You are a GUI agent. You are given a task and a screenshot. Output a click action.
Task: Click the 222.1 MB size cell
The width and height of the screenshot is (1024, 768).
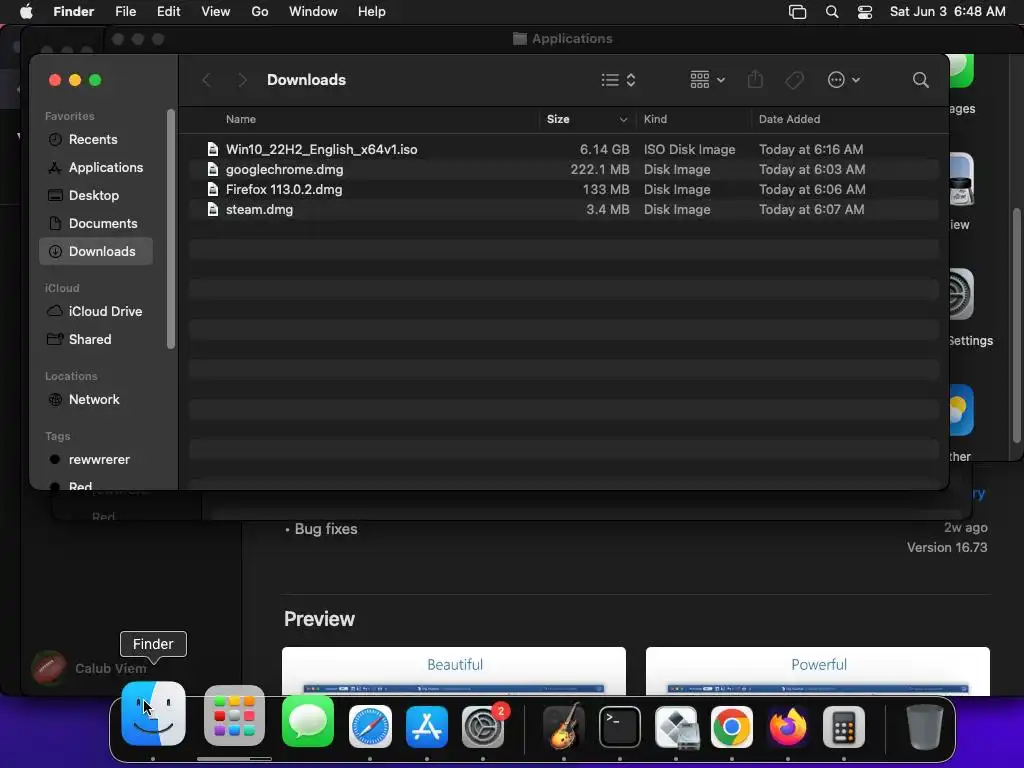(600, 170)
